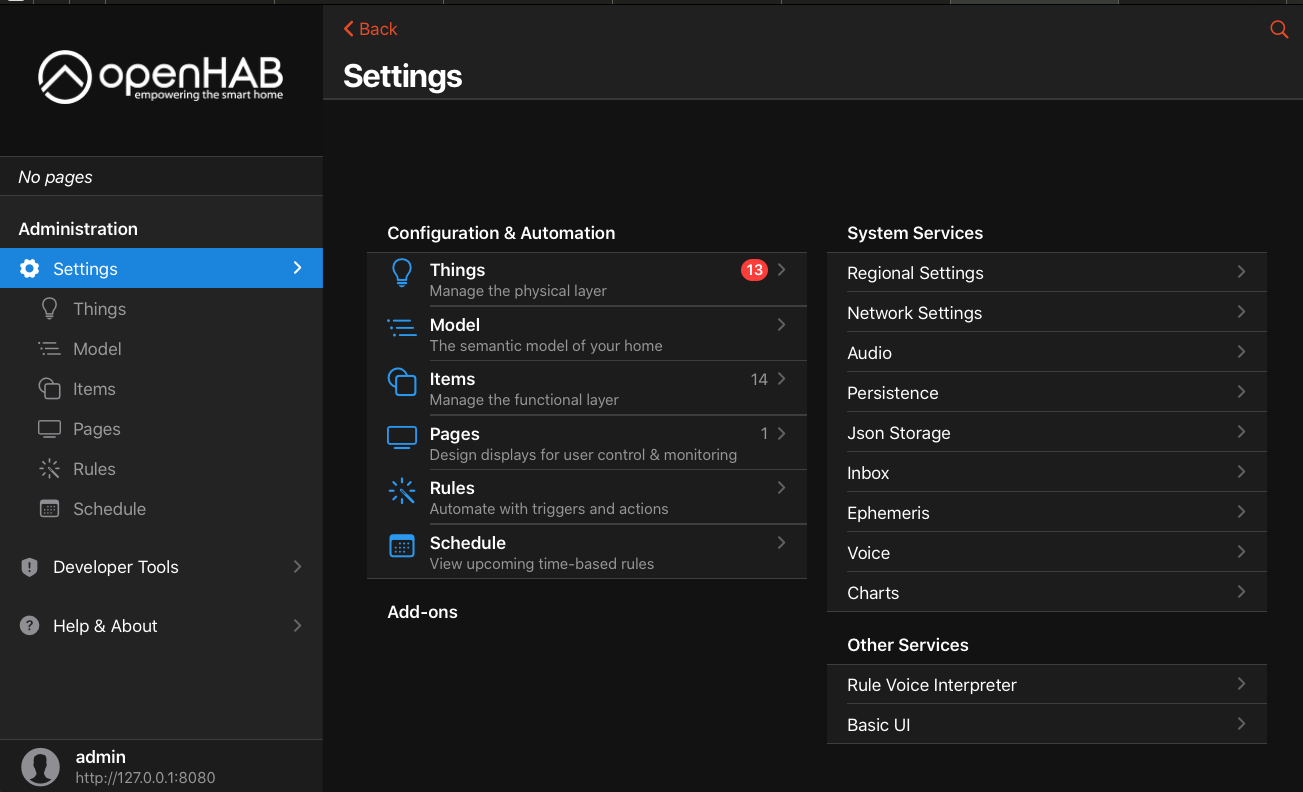Click the search magnifier icon
The width and height of the screenshot is (1303, 792).
(1278, 30)
